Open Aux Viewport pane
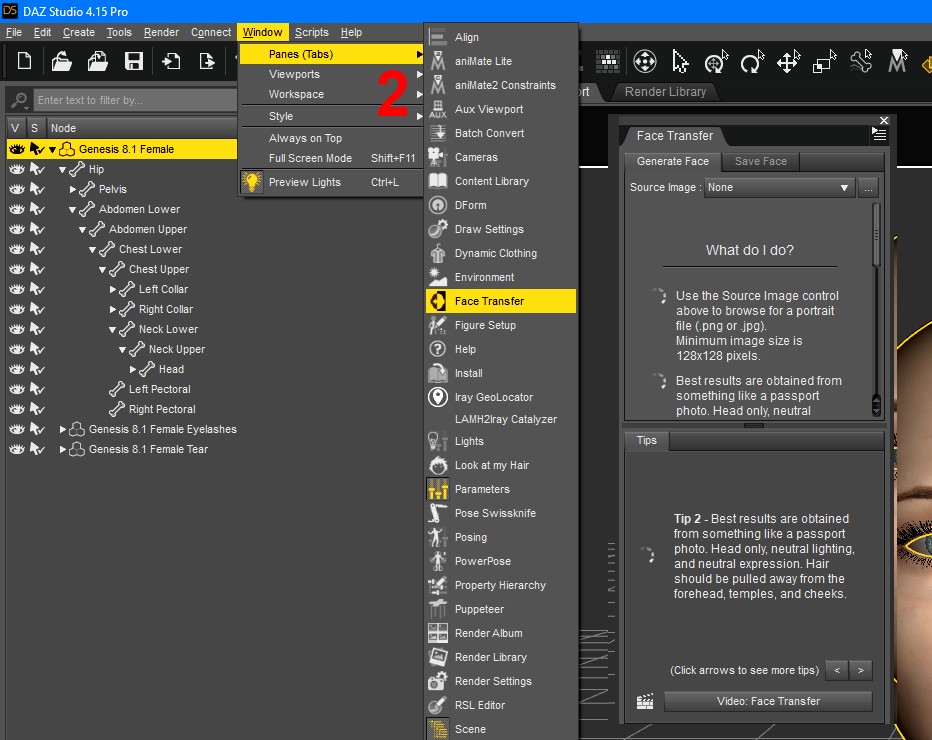932x740 pixels. pyautogui.click(x=501, y=109)
